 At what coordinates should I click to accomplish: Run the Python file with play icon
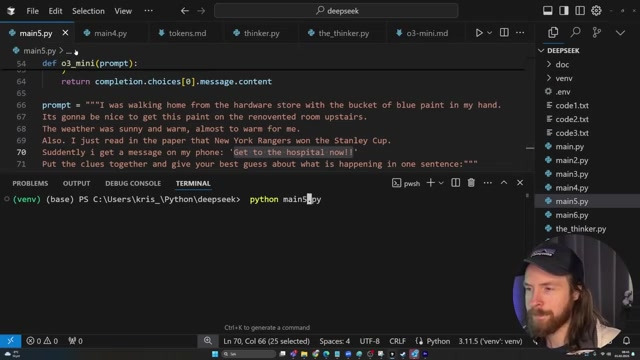point(479,33)
